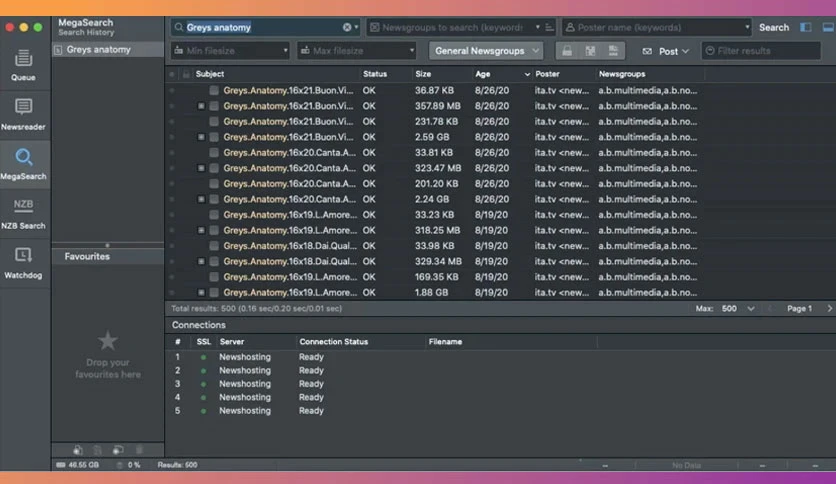The image size is (836, 484).
Task: Expand the 329.34 MB result row
Action: (x=201, y=261)
